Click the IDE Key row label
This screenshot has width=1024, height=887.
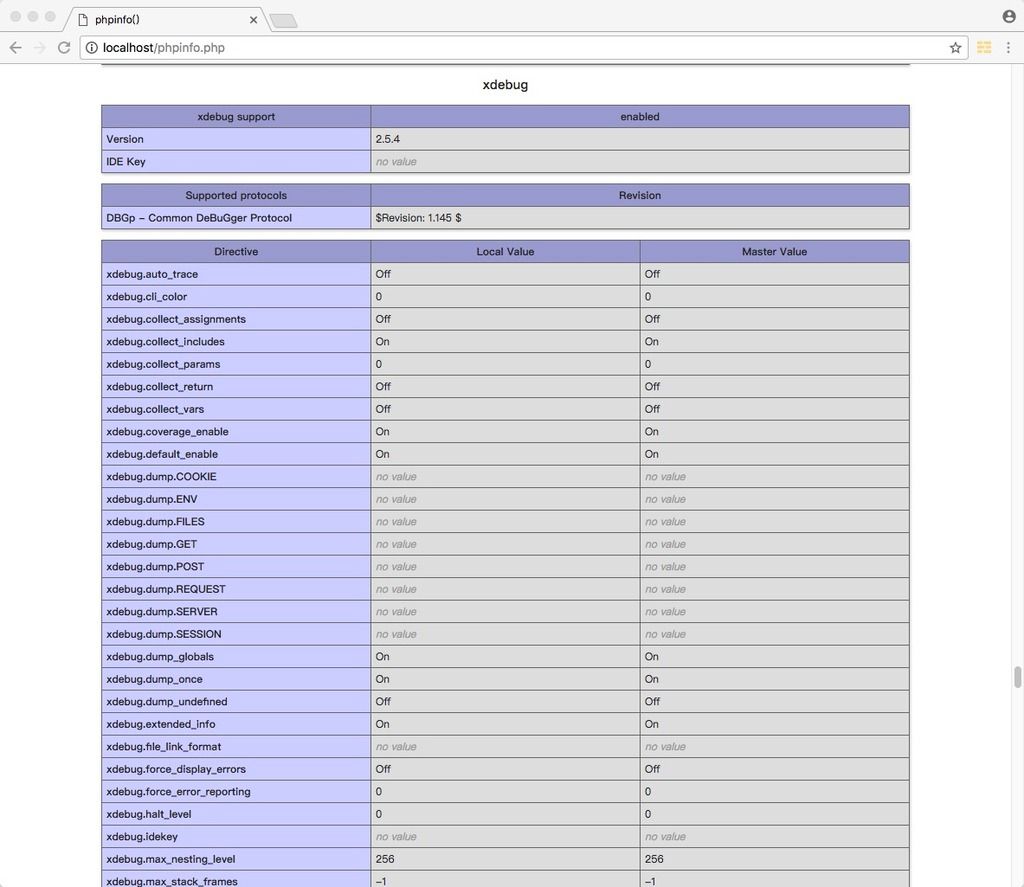(x=126, y=161)
